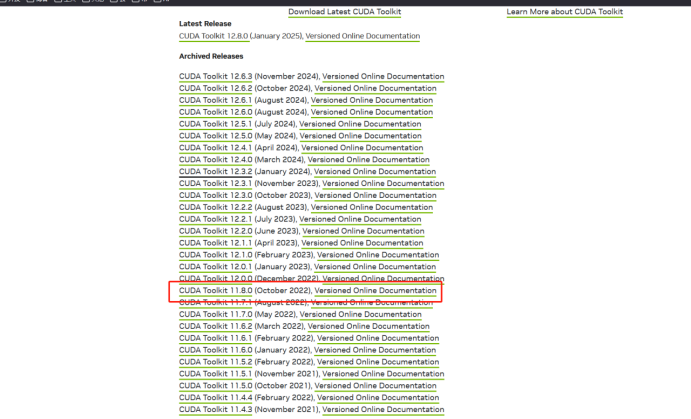The height and width of the screenshot is (419, 691).
Task: Go to the CUDA Toolkit 12.2.1 link
Action: tap(215, 219)
